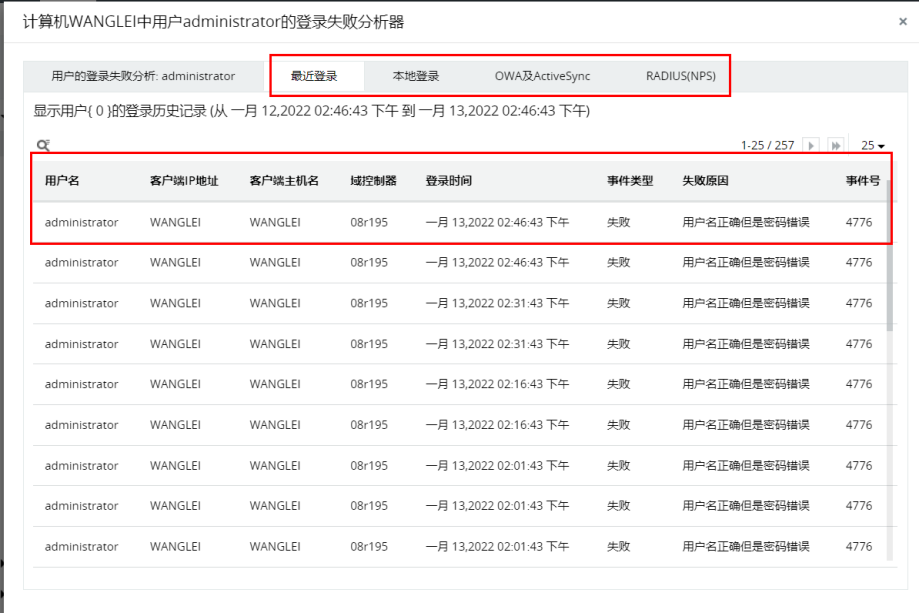Select the RADIUS(NPS) tab
This screenshot has width=919, height=613.
[680, 76]
